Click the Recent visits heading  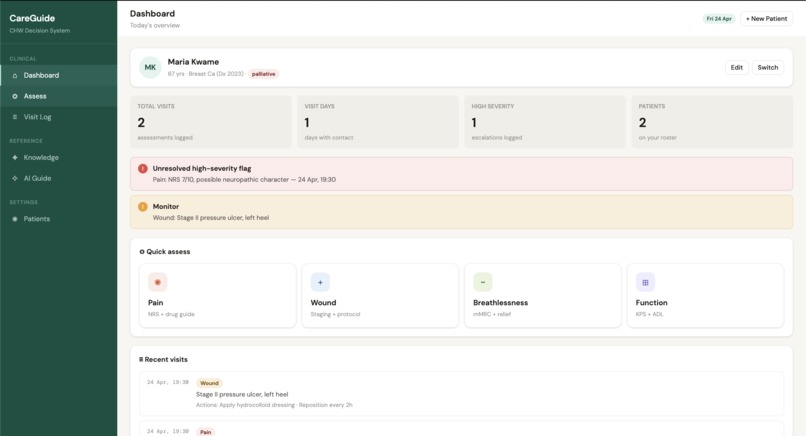coord(163,359)
